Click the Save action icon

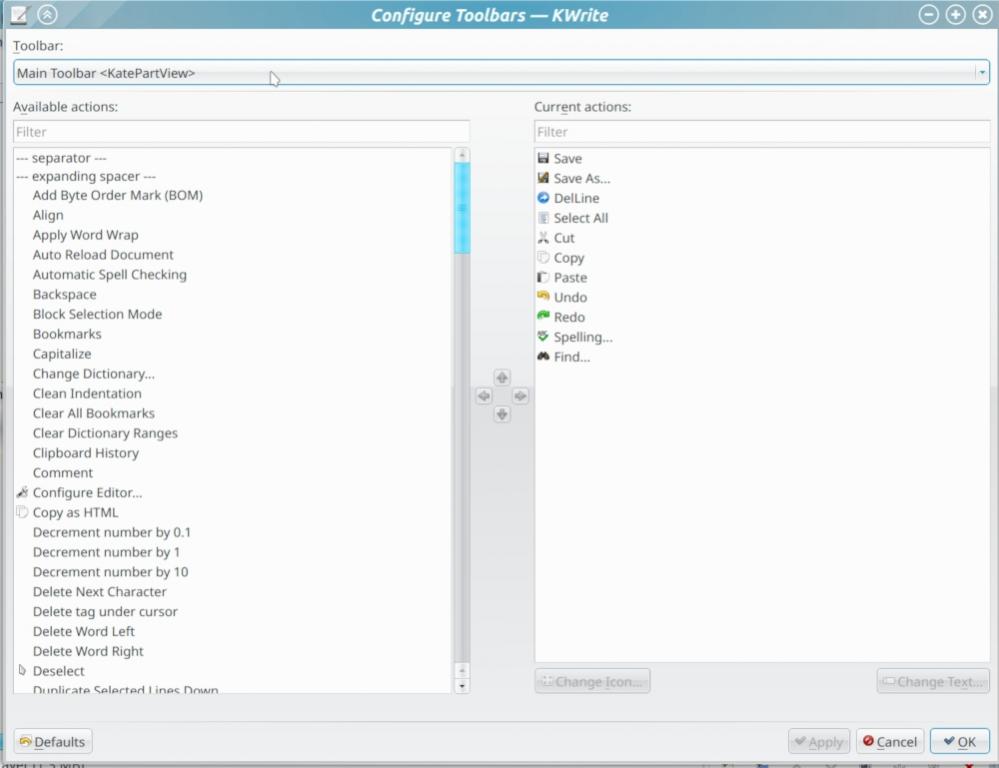[x=543, y=158]
